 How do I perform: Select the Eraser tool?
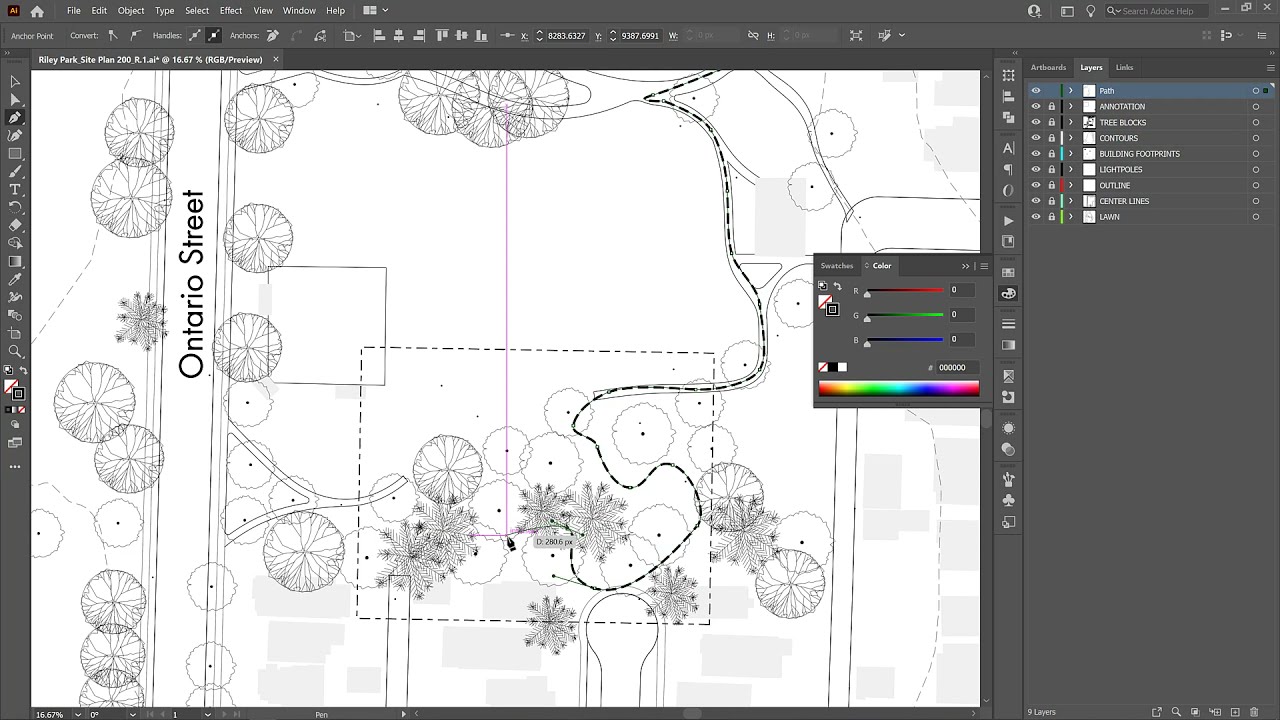pyautogui.click(x=15, y=226)
